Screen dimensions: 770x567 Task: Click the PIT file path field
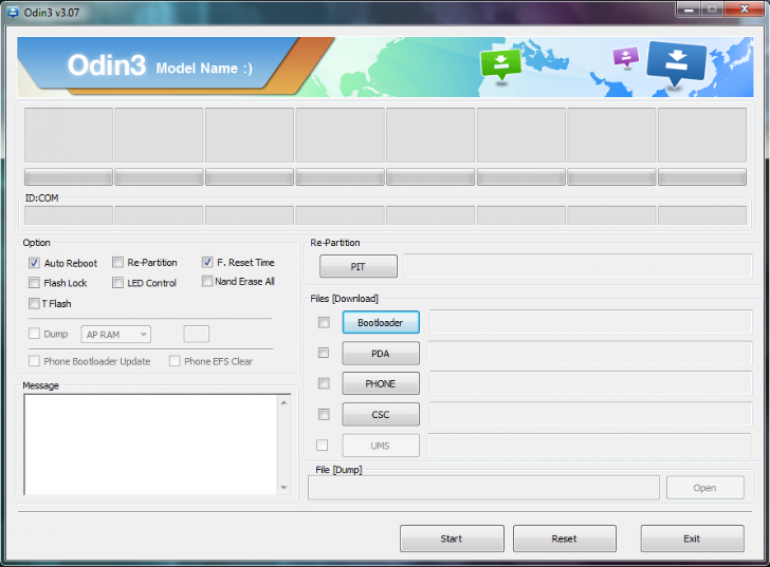pos(578,266)
